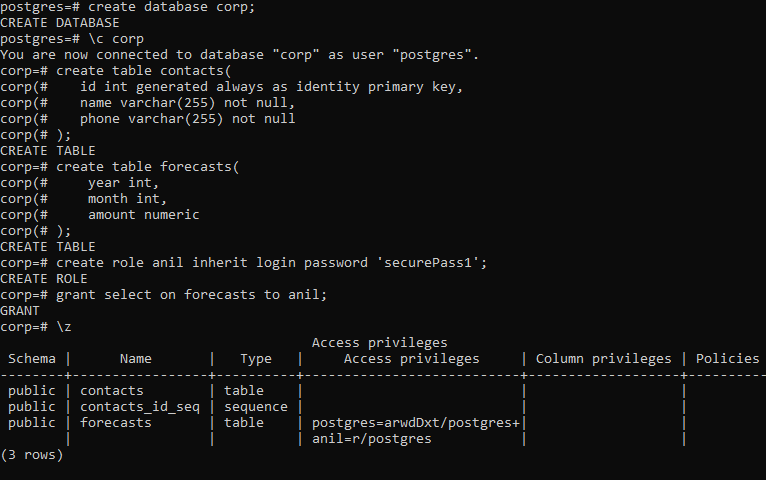Click the 'You are now connected' message

click(x=239, y=55)
